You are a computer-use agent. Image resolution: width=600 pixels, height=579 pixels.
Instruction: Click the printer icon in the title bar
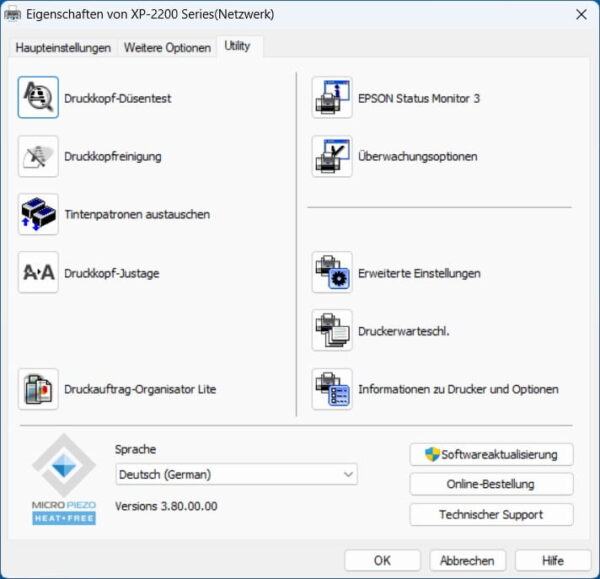(13, 15)
